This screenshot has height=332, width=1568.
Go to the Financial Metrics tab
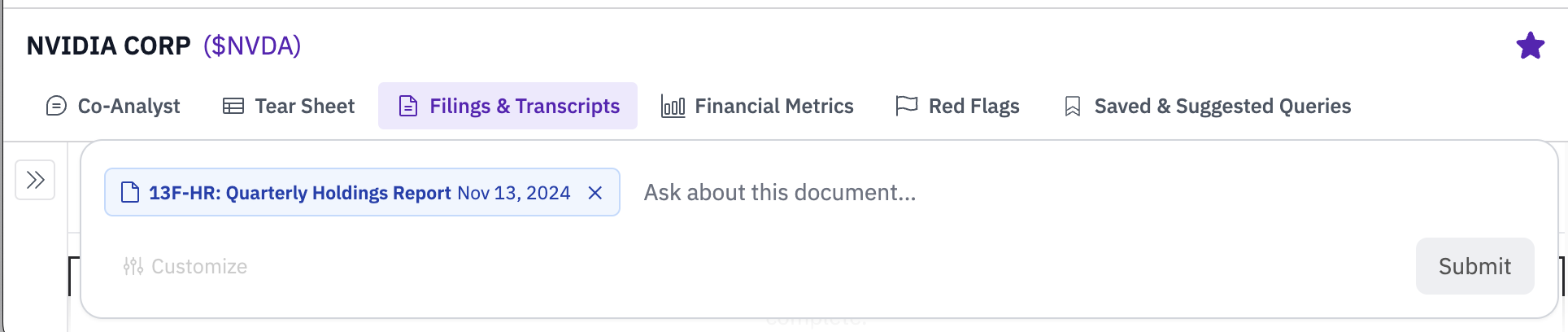[x=773, y=106]
